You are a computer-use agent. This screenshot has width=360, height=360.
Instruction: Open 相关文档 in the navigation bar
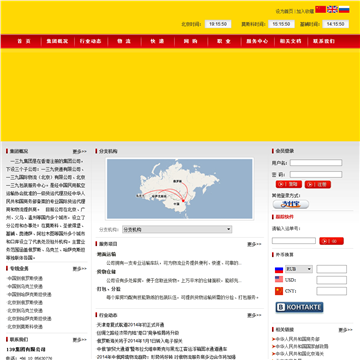291,41
